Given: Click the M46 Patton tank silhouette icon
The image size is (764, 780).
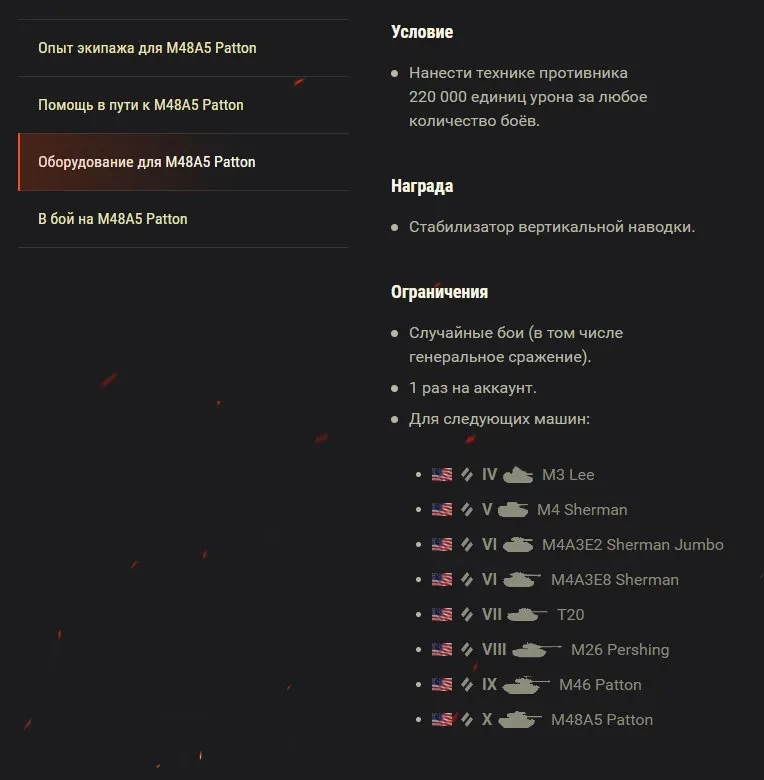Looking at the screenshot, I should 526,684.
